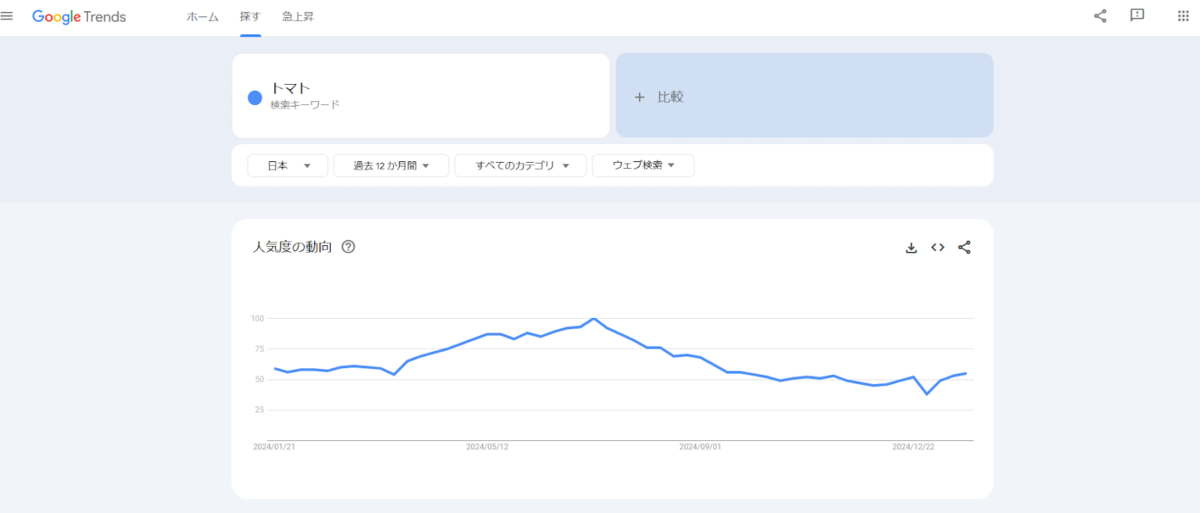Go to the ホーム tab

coord(202,17)
